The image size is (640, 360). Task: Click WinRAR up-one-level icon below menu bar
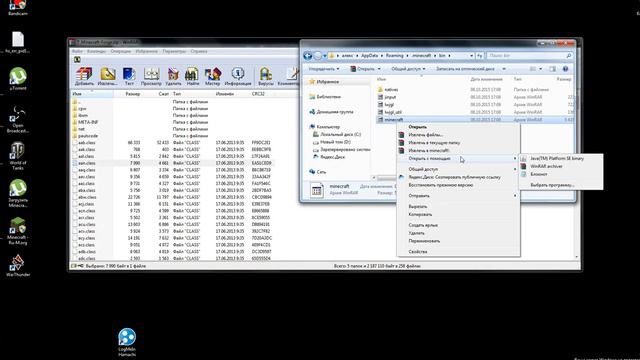tap(77, 60)
